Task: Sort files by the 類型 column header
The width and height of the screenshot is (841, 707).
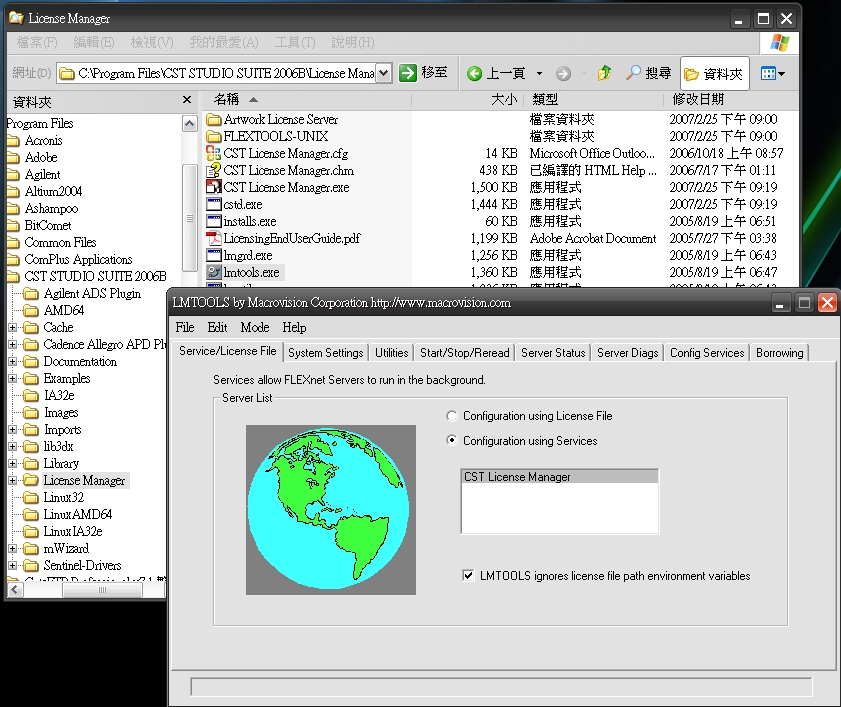Action: click(x=594, y=99)
